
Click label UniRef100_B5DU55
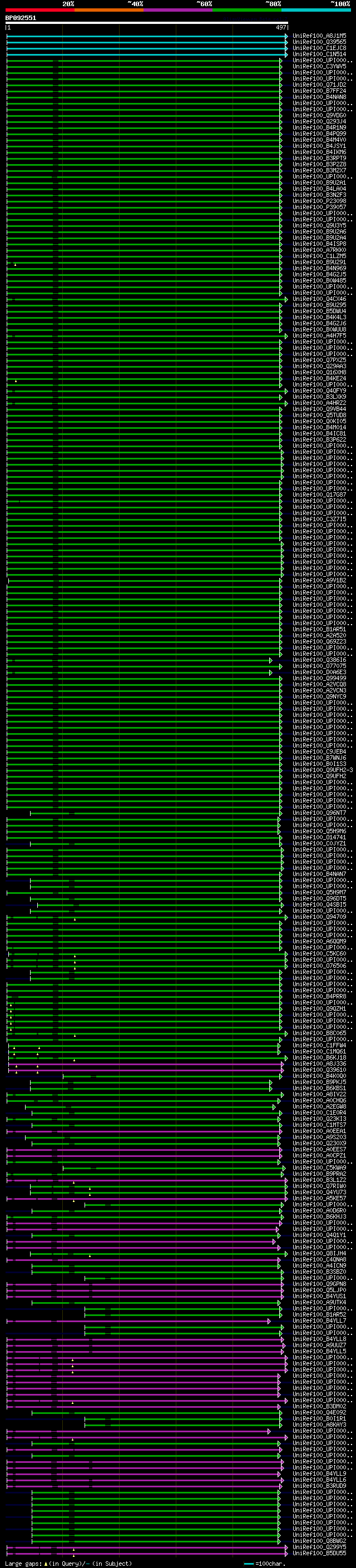tap(319, 1553)
